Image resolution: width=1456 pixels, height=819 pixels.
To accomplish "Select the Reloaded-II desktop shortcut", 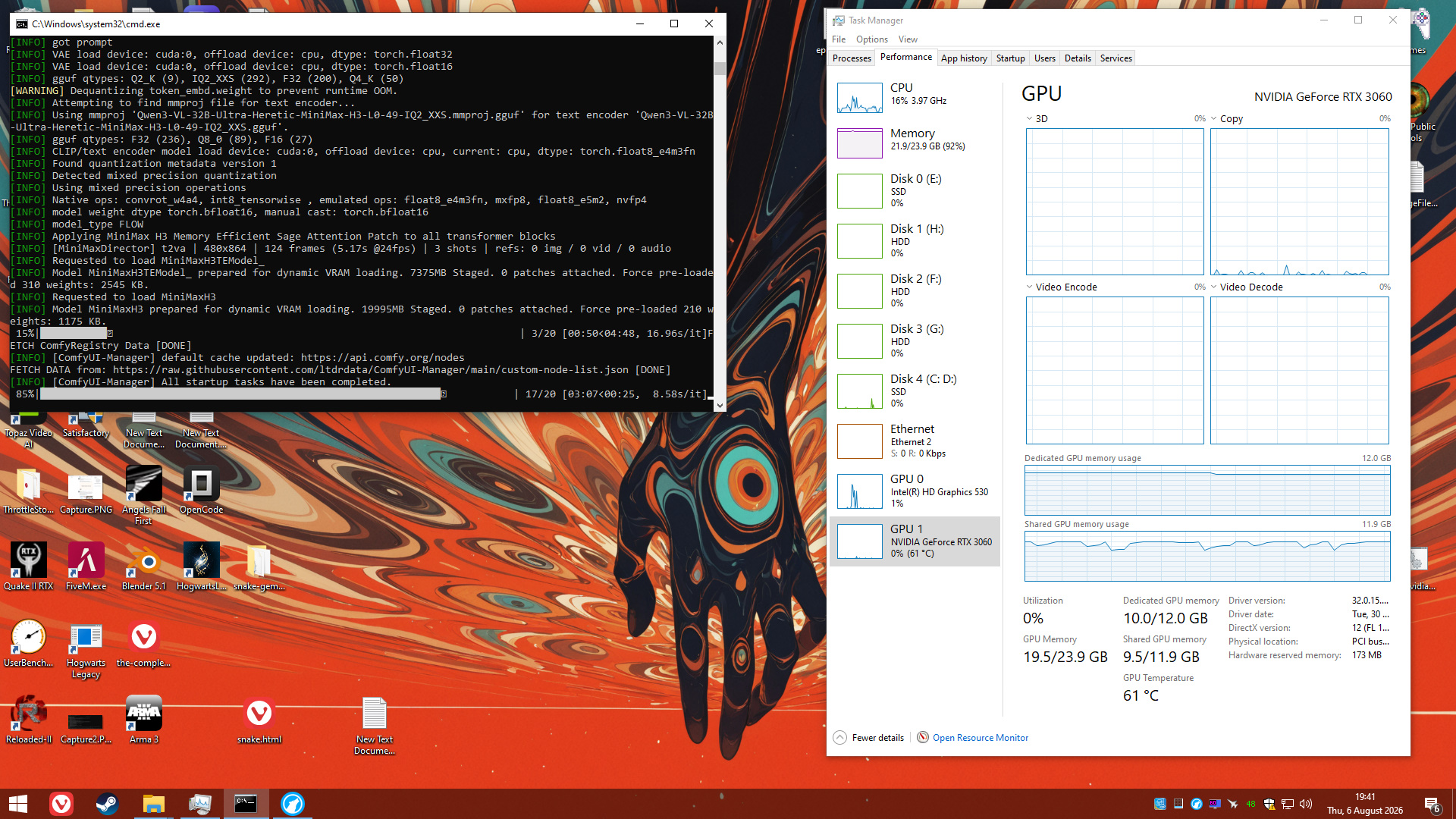I will tap(29, 720).
